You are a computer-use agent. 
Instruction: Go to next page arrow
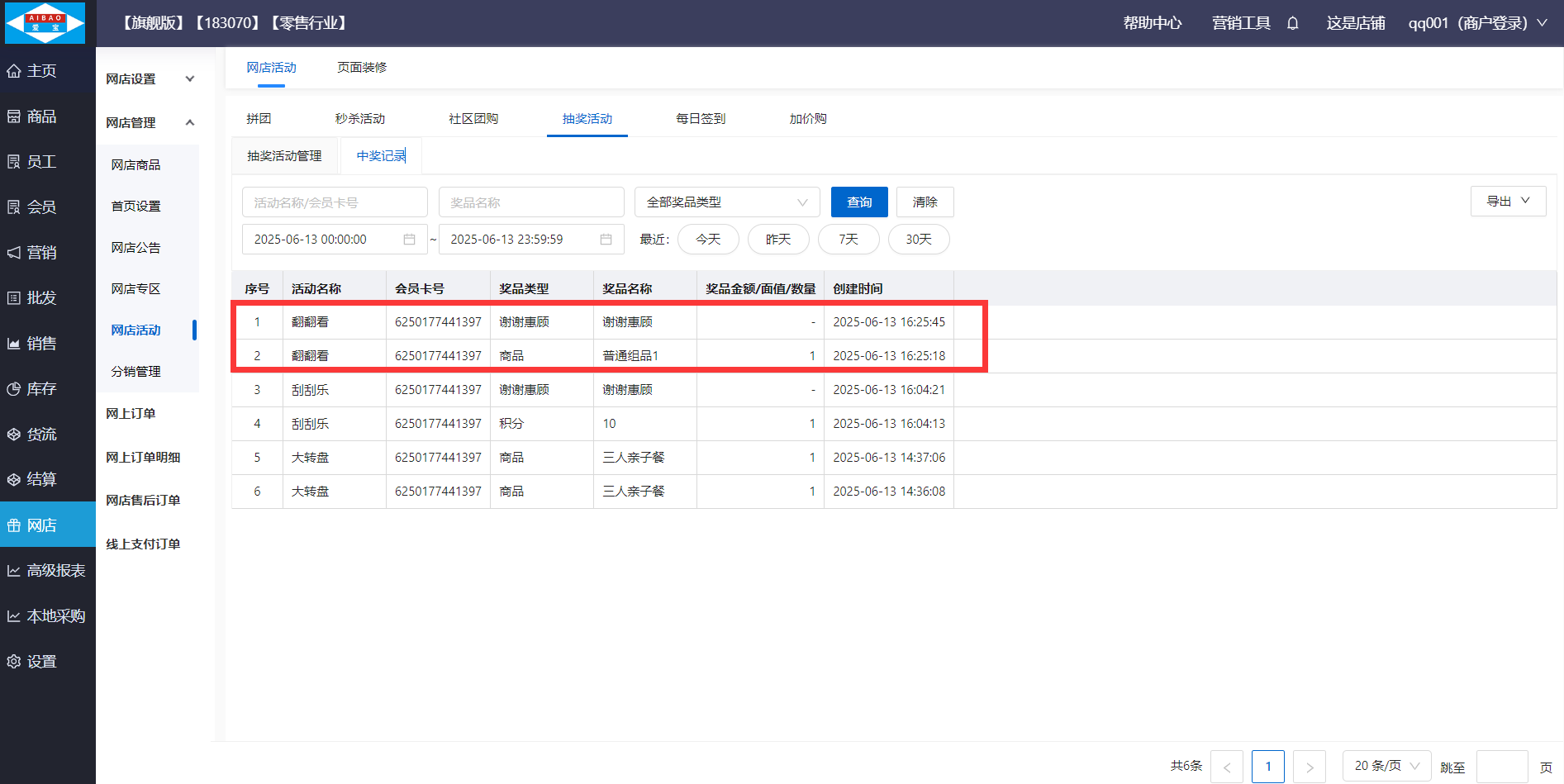[x=1309, y=767]
